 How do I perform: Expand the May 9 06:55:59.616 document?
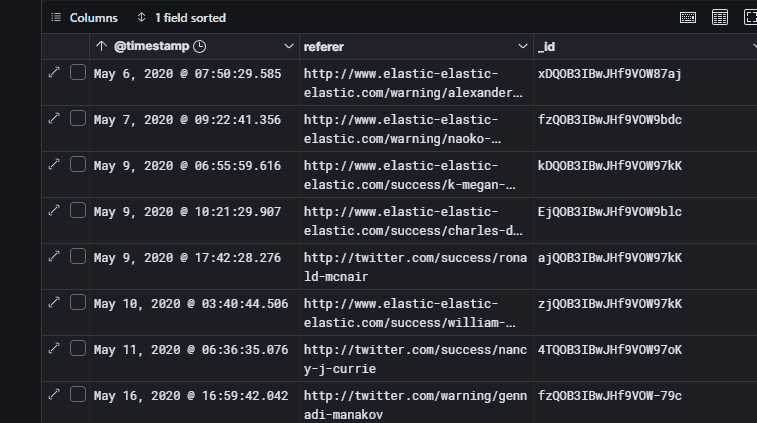click(54, 164)
